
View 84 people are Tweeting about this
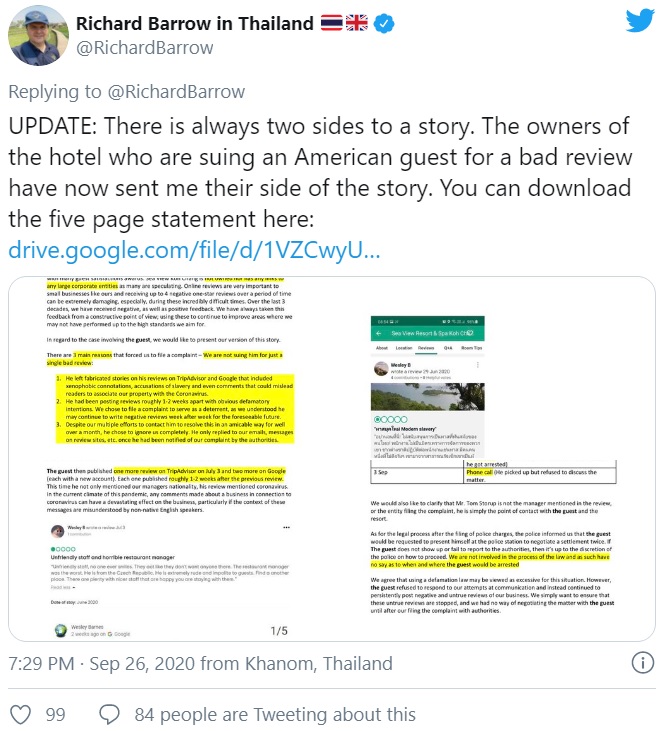tap(275, 715)
